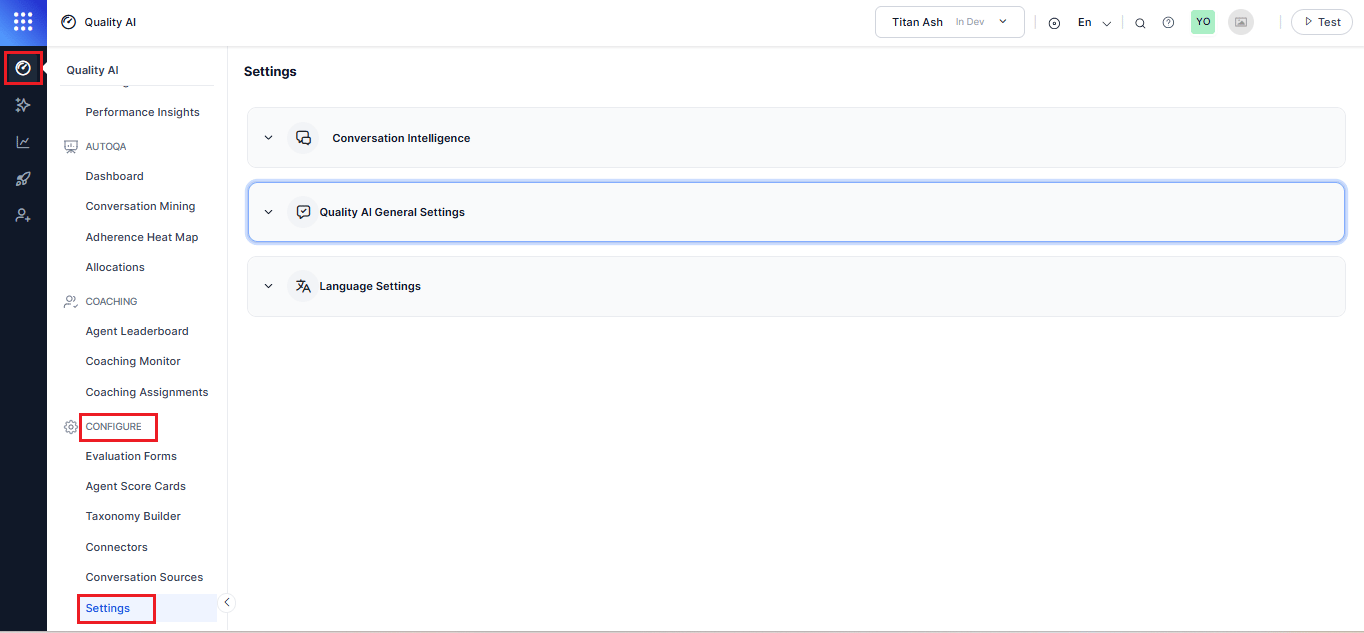
Task: Open the analytics chart sidebar icon
Action: [x=23, y=142]
